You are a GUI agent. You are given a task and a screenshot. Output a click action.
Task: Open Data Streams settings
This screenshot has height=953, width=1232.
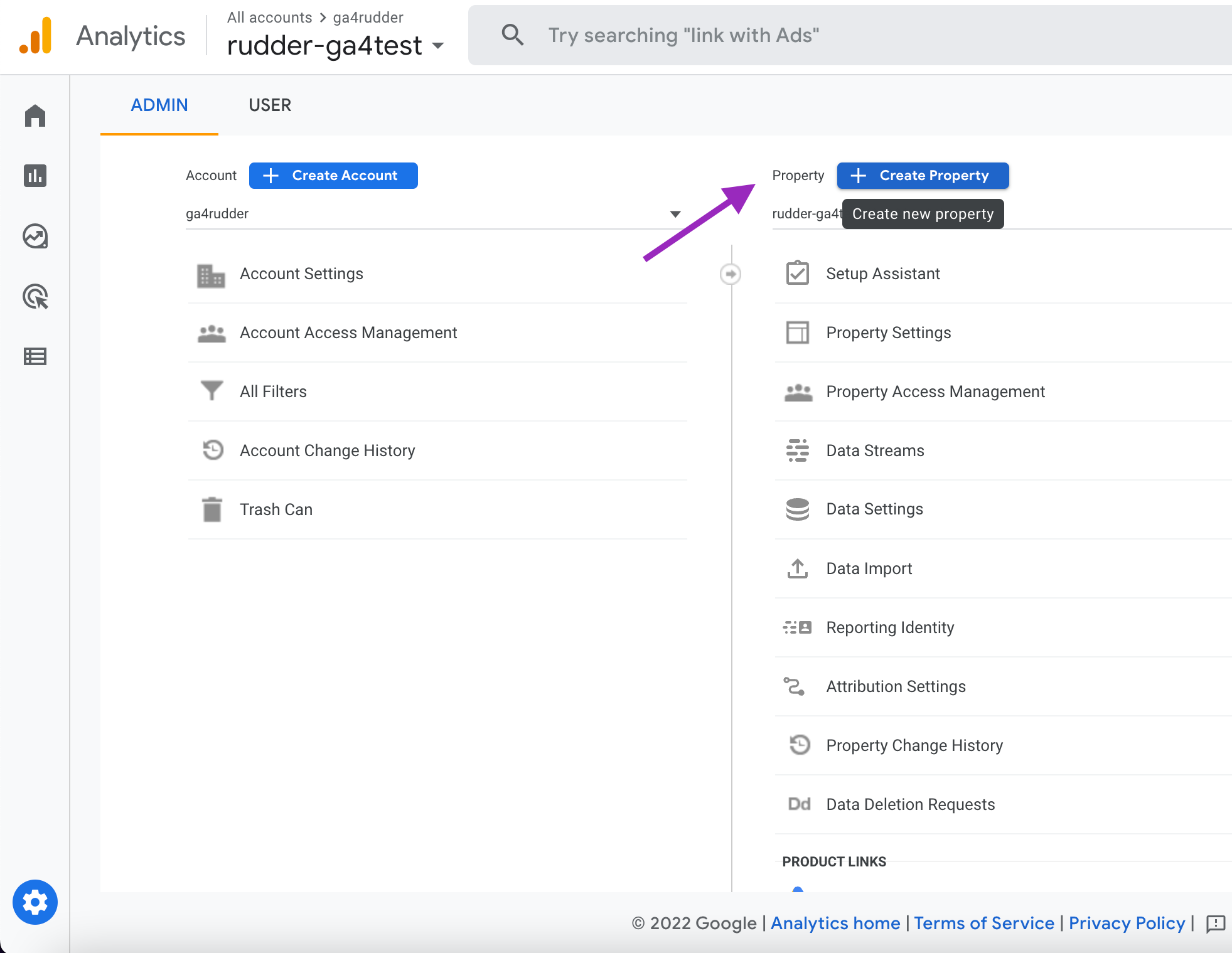coord(875,450)
